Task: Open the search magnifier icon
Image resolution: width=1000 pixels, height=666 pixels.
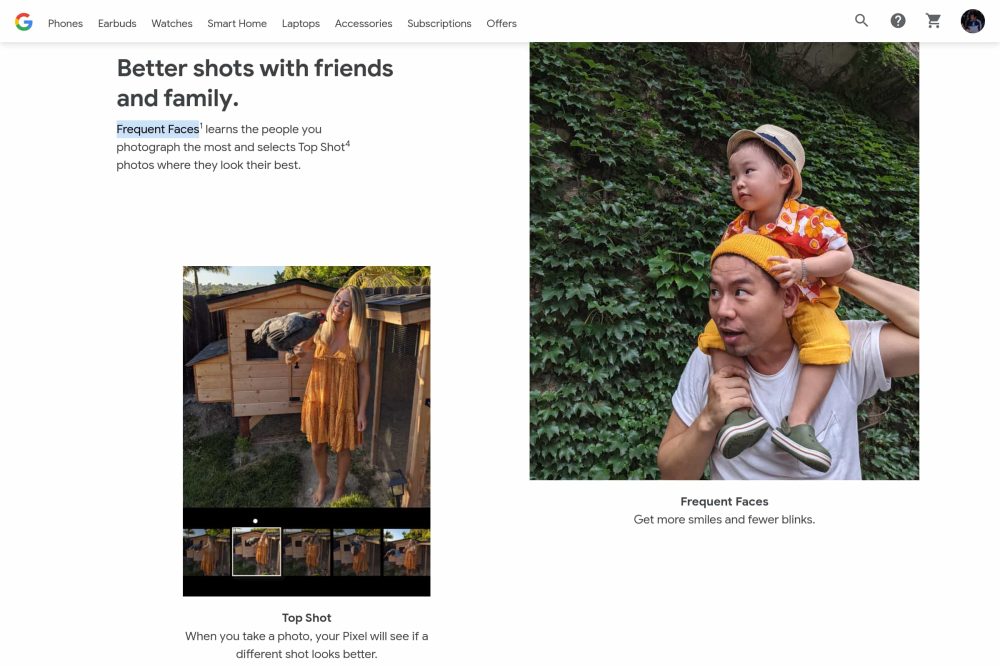Action: (861, 21)
